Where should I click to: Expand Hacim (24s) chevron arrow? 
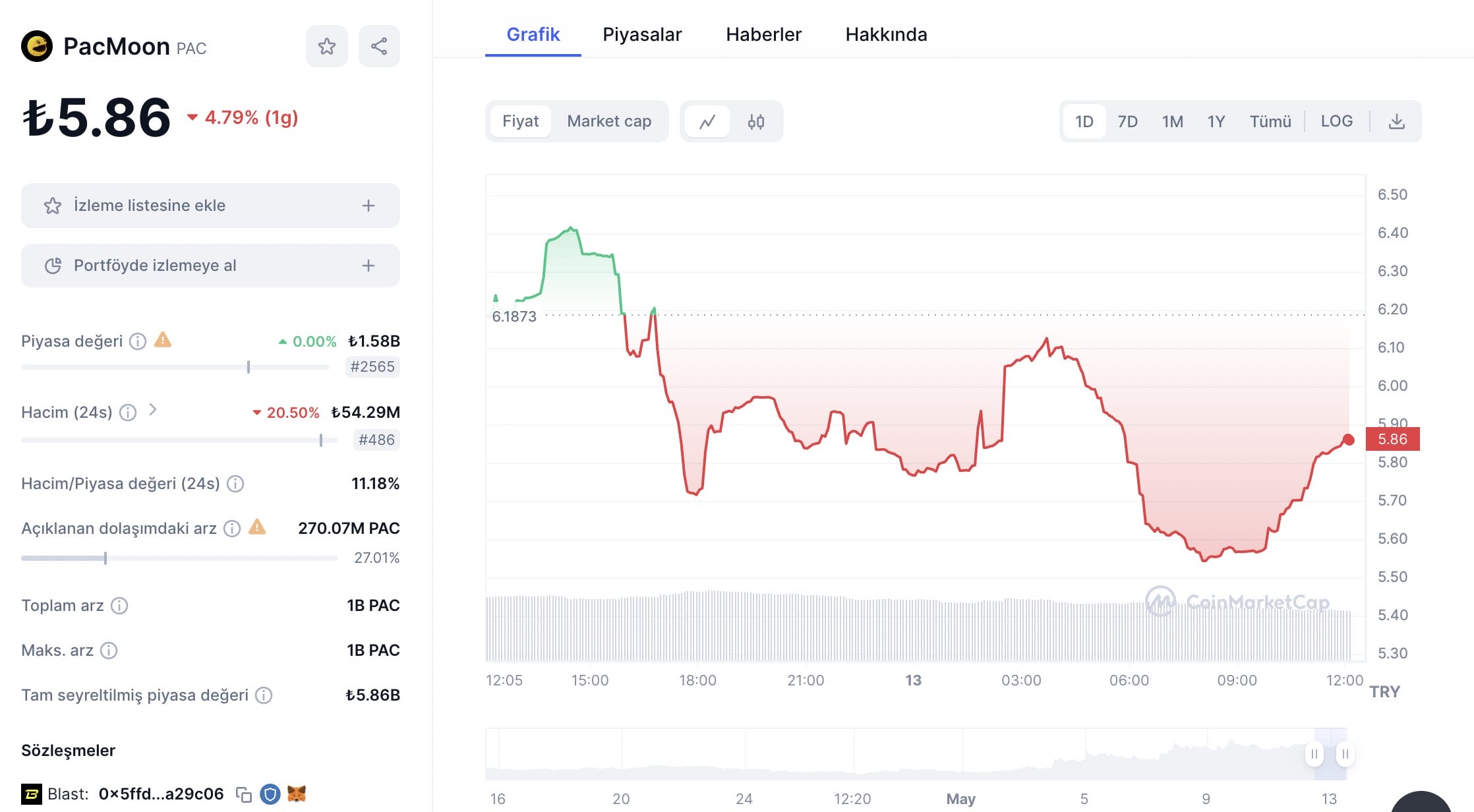tap(153, 410)
